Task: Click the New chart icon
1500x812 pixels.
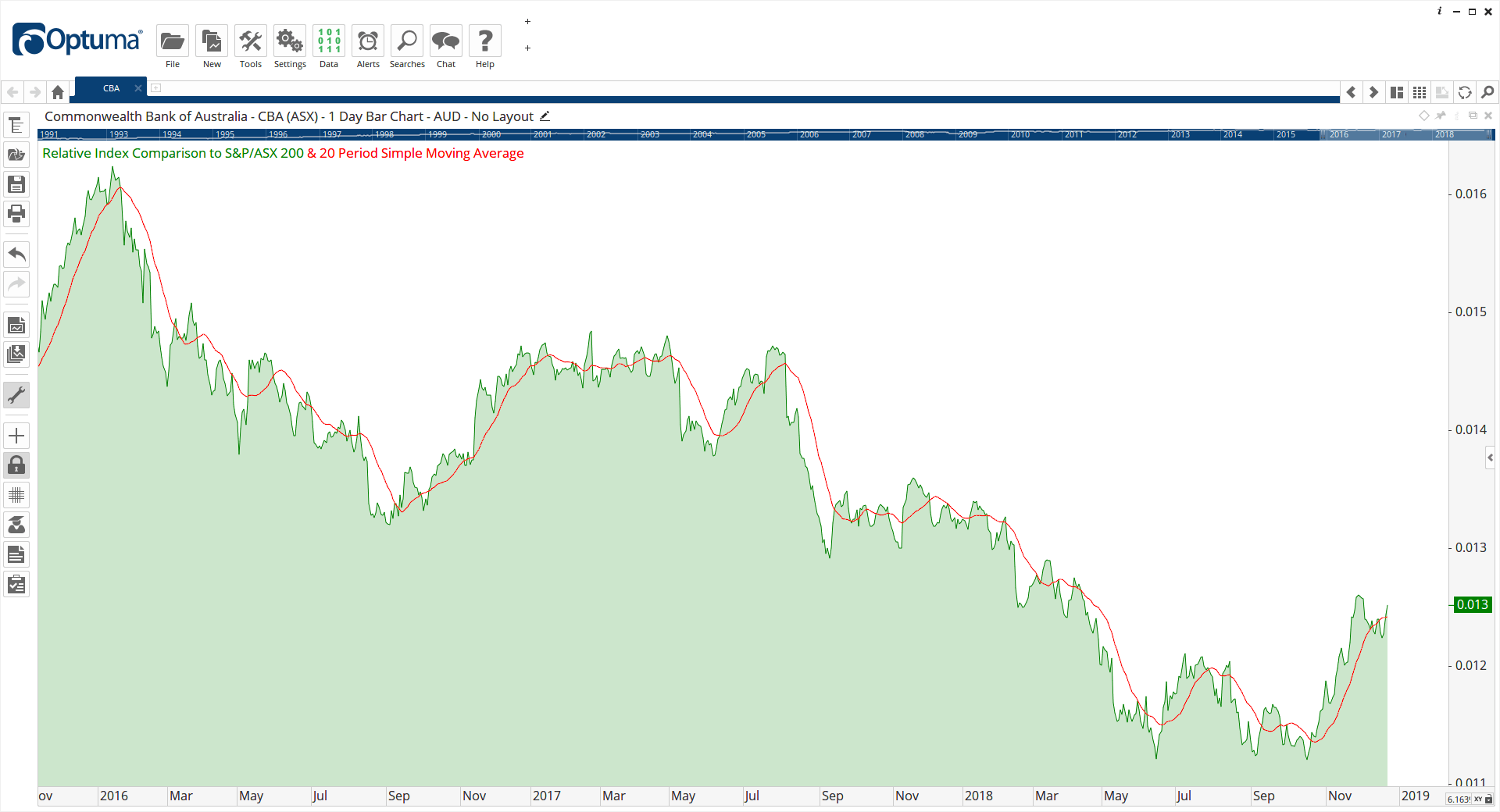Action: [212, 41]
